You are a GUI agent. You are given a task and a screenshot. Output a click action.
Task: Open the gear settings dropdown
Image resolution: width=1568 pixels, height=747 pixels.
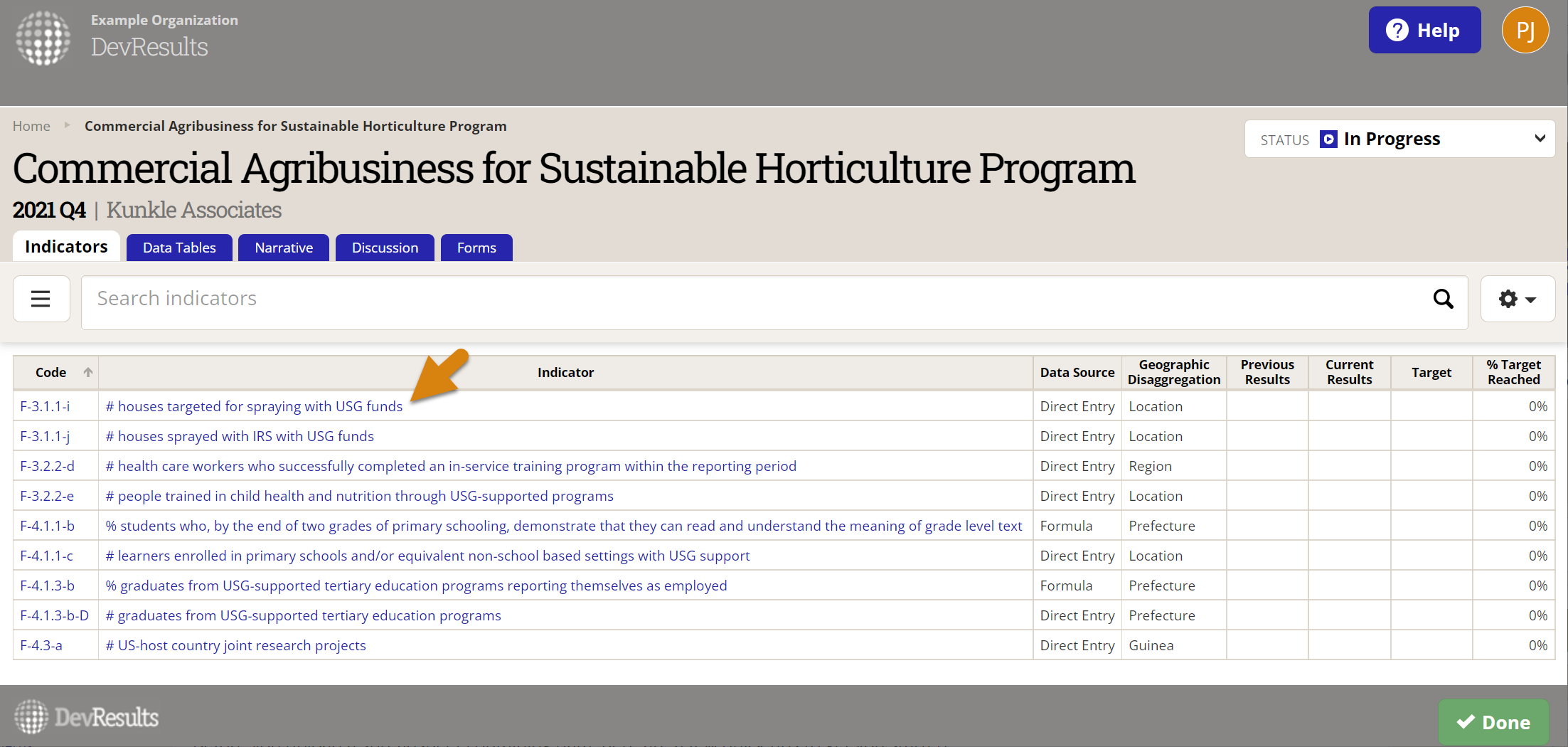coord(1517,299)
